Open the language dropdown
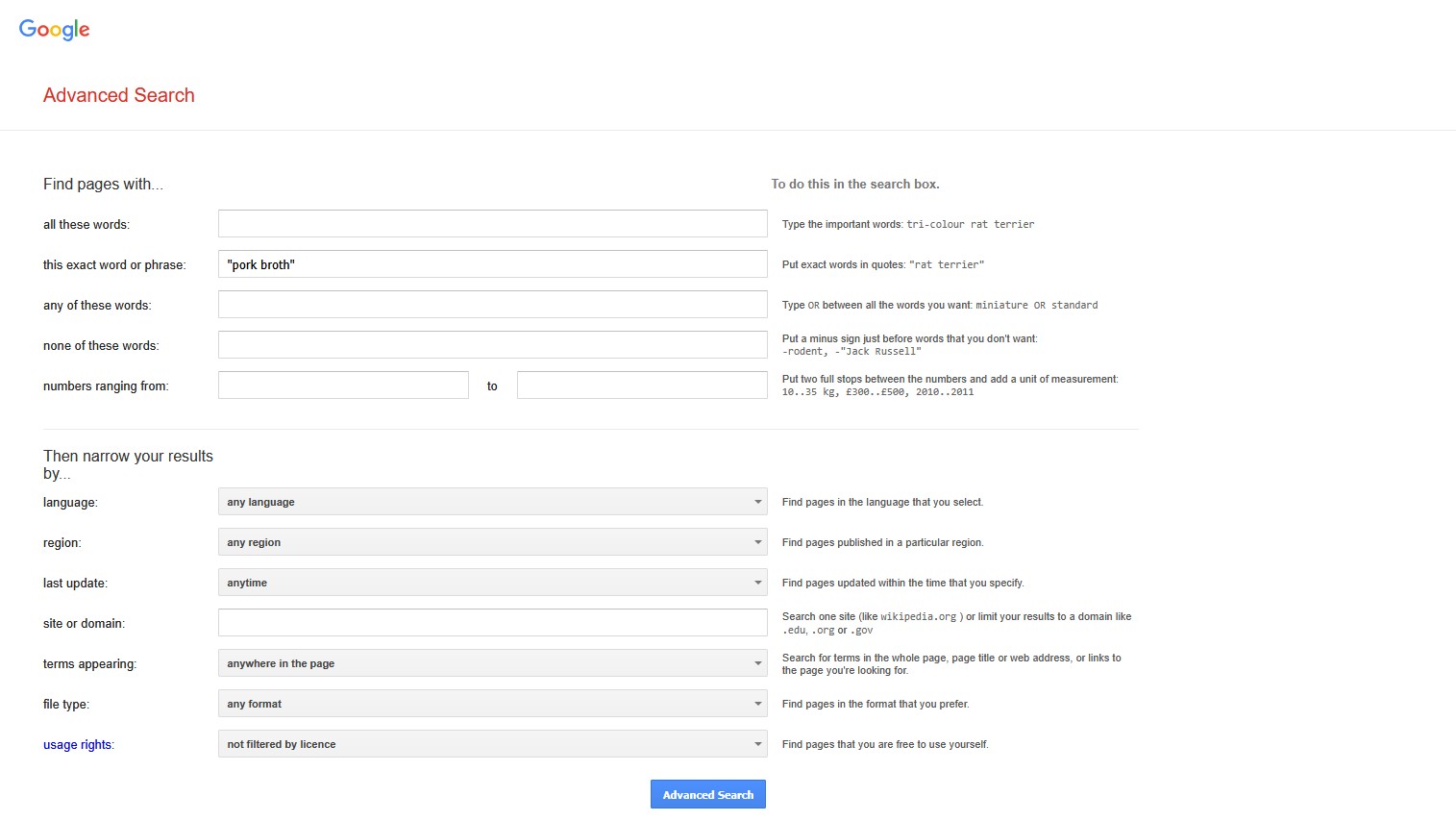Viewport: 1456px width, 821px height. tap(492, 502)
